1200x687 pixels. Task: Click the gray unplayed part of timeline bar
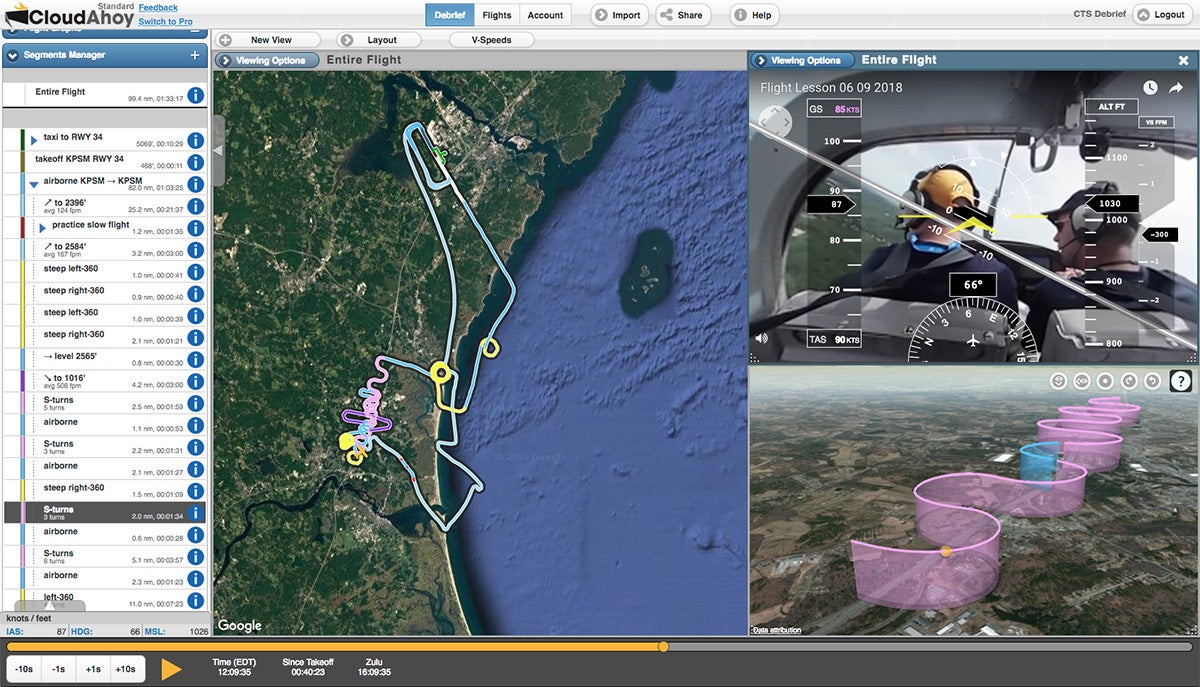click(930, 647)
